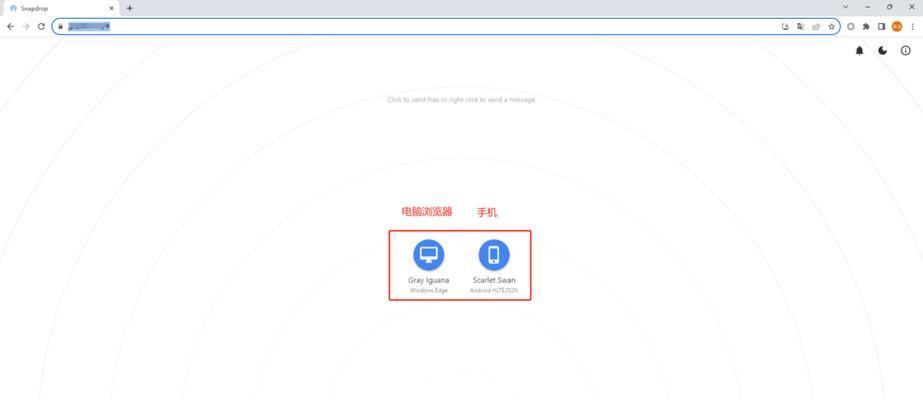Click the 'Android HLTE202N' device label
923x400 pixels.
coord(494,291)
